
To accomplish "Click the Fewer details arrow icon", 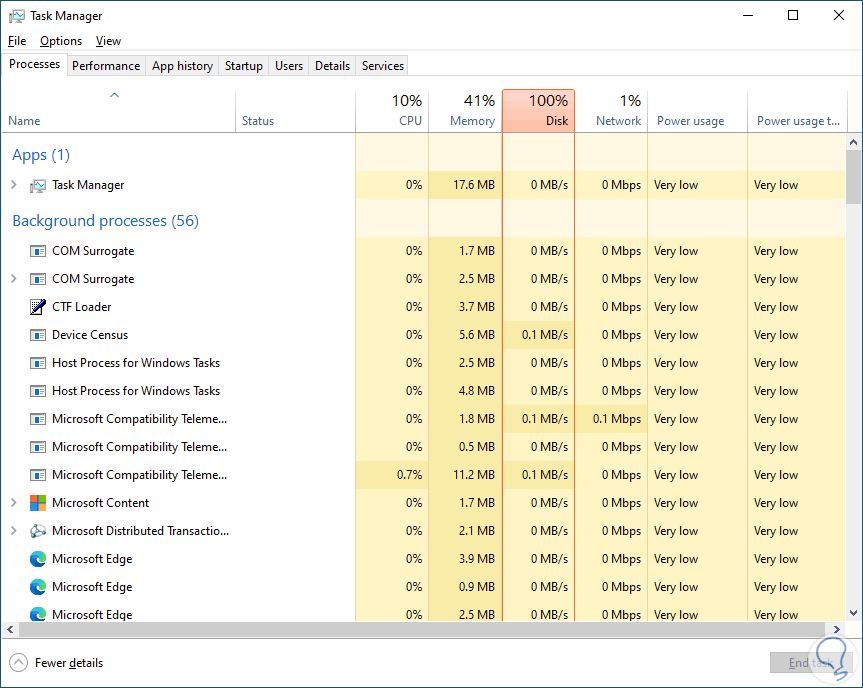I will click(18, 662).
